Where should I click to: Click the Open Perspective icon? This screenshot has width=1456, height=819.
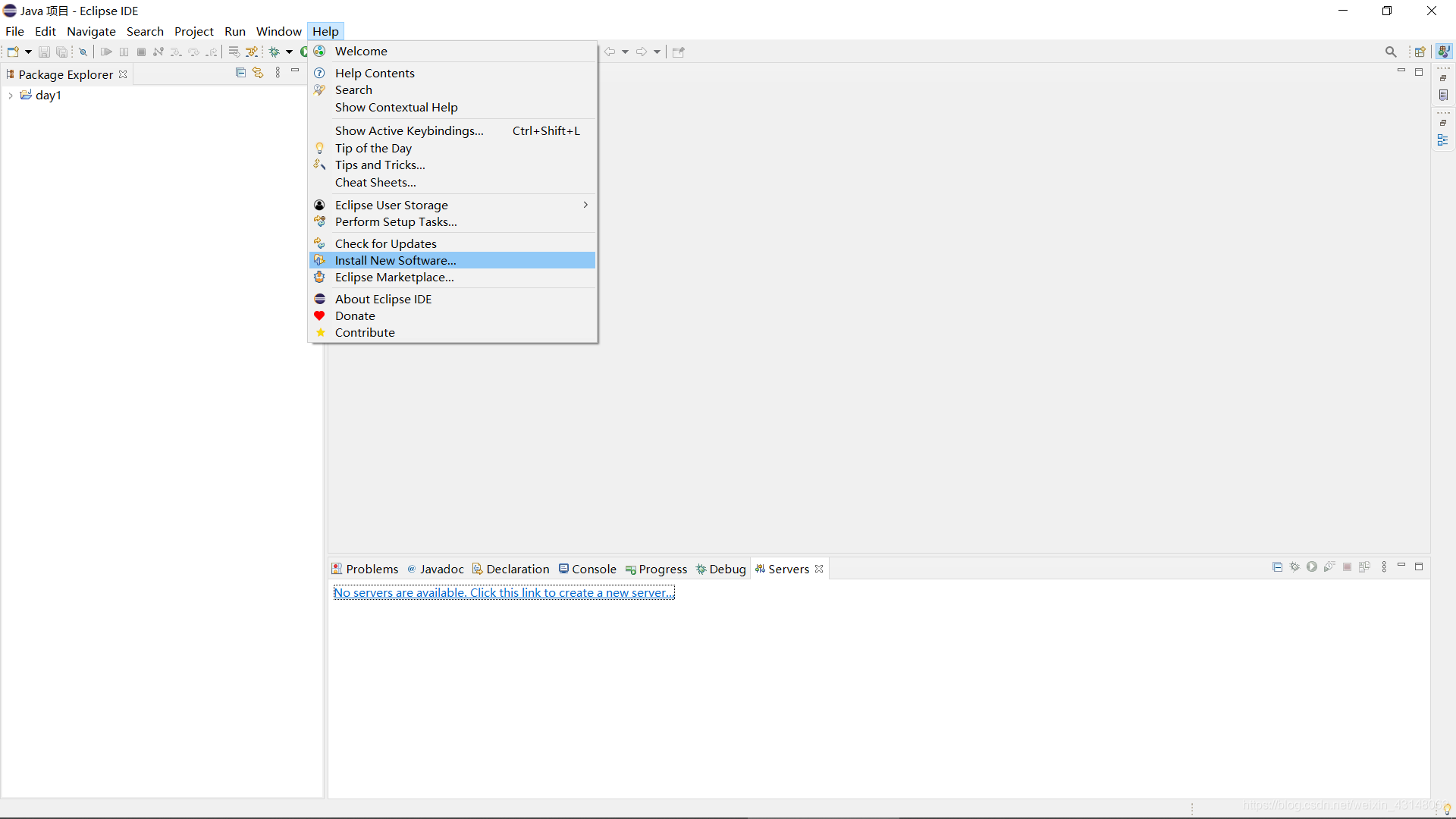[1420, 52]
